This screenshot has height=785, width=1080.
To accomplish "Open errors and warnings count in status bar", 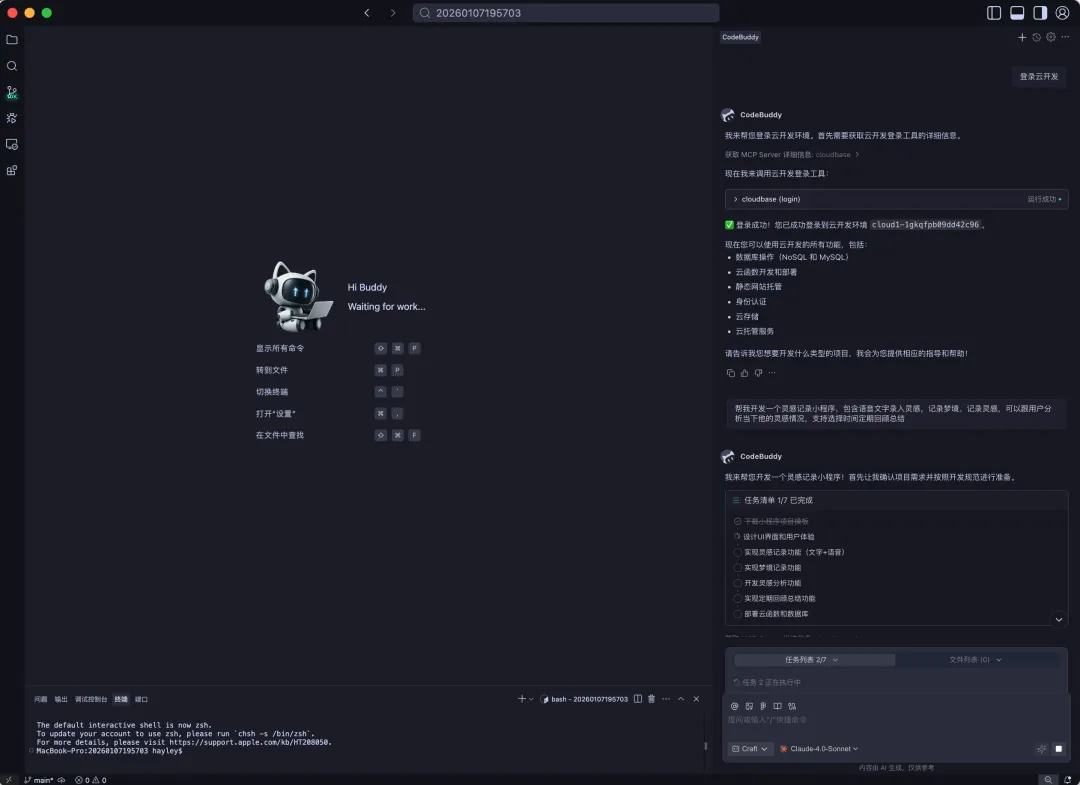I will (x=91, y=780).
